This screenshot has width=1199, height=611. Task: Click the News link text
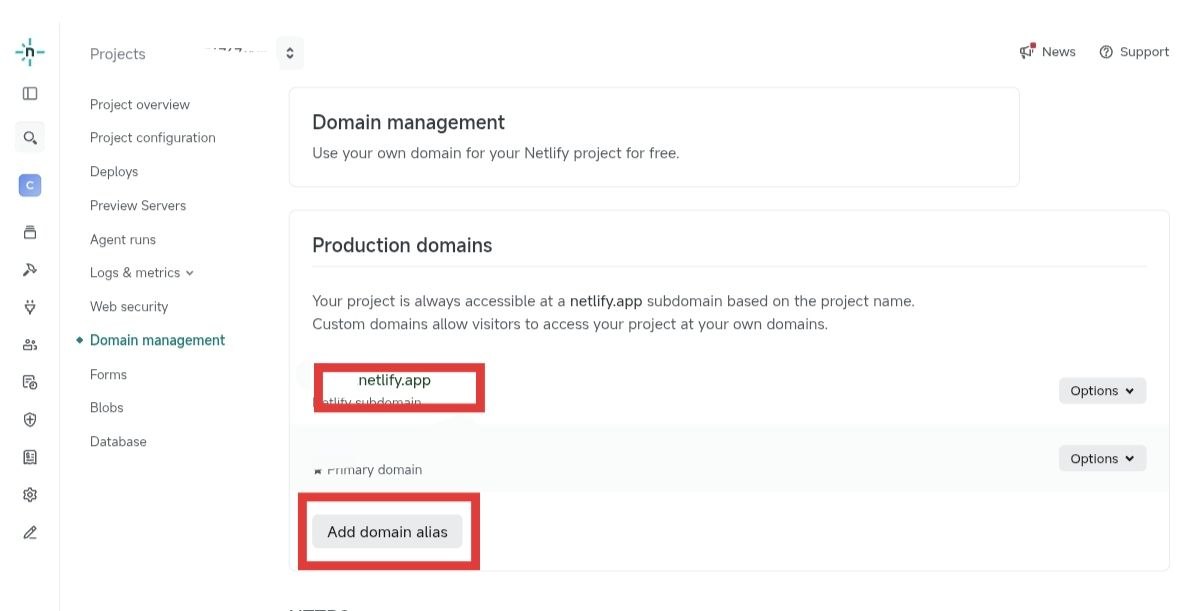pyautogui.click(x=1058, y=52)
